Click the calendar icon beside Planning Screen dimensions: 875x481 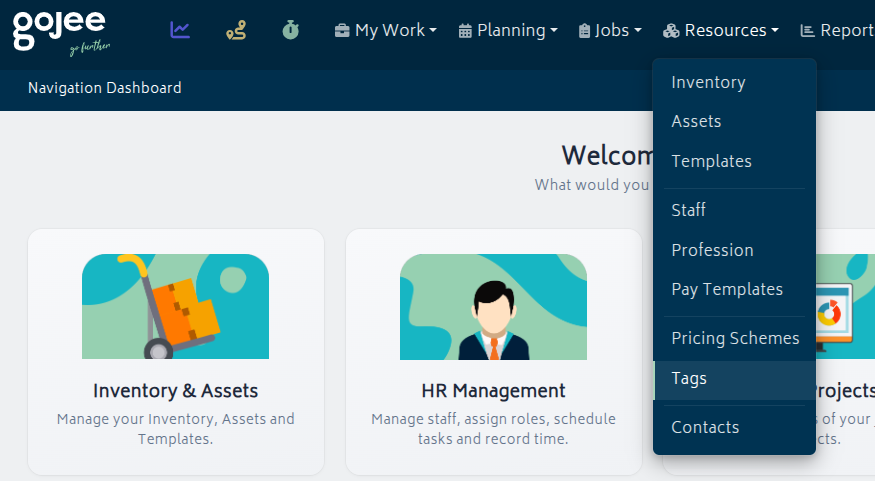click(x=465, y=31)
